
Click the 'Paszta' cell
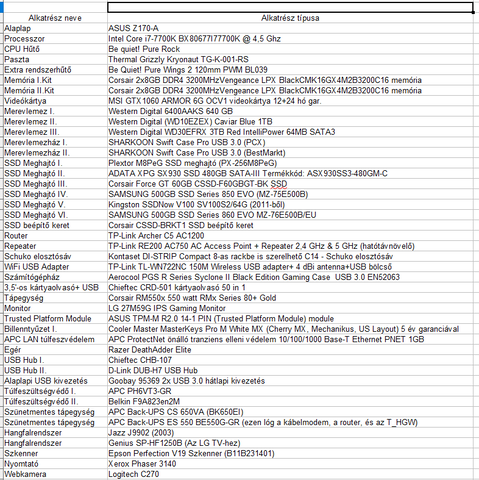point(55,59)
